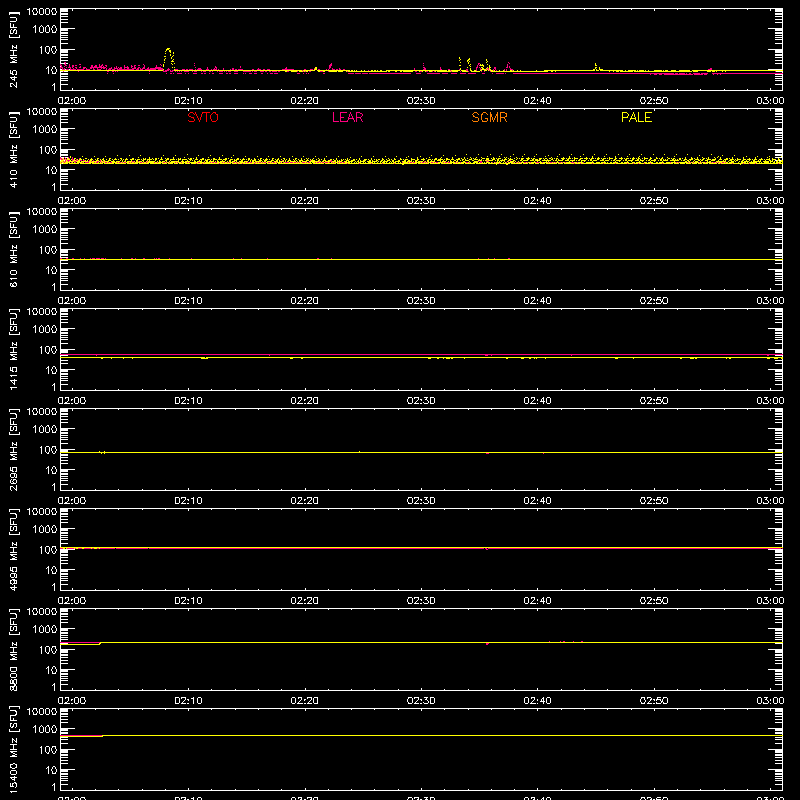800x800 pixels.
Task: Click the 03:00 tick label below the 245 MHz plot
Action: point(770,101)
